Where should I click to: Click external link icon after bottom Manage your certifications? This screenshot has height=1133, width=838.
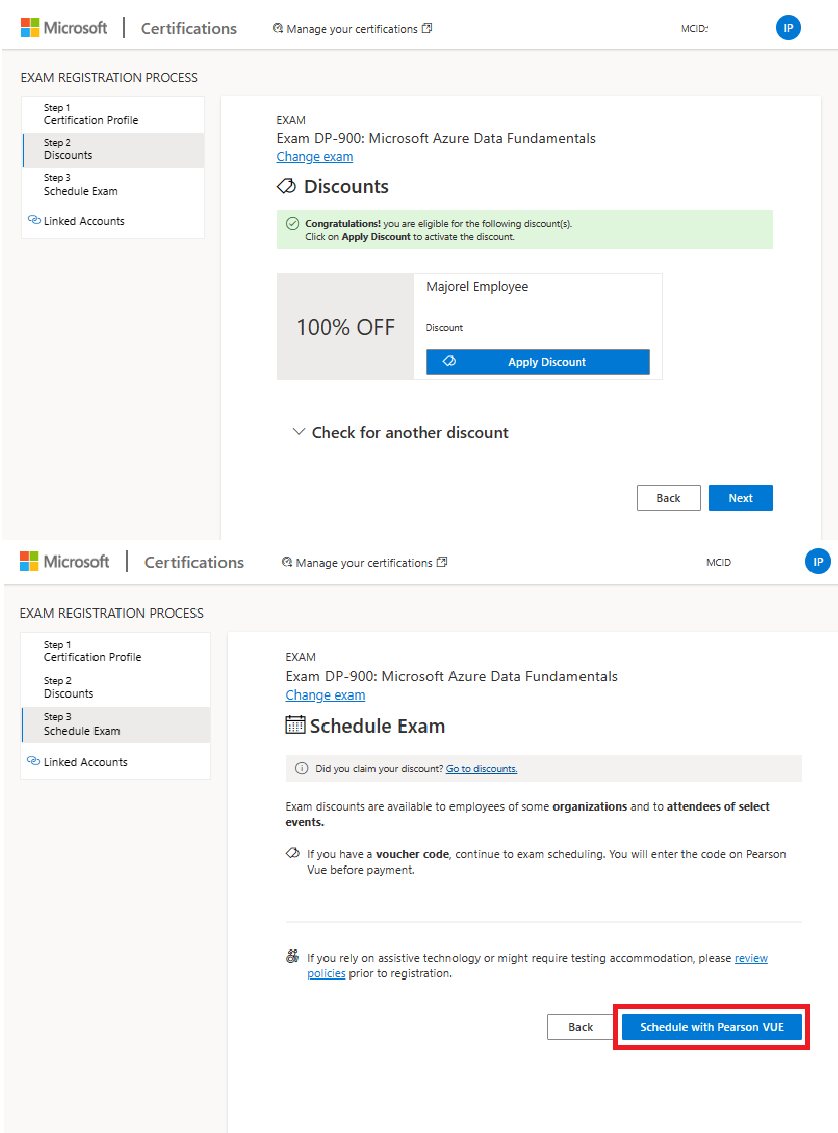click(442, 562)
